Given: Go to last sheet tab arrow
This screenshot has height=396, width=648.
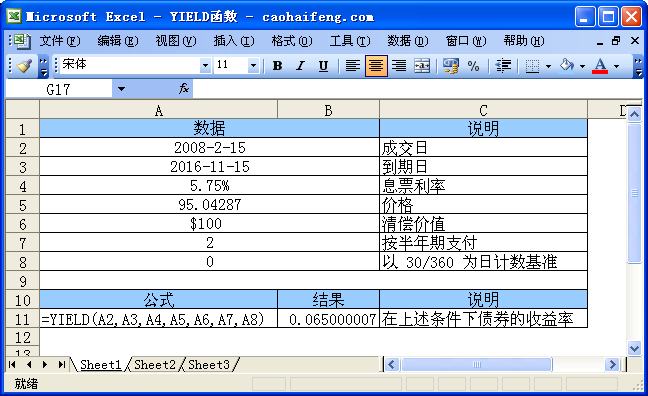Looking at the screenshot, I should point(62,364).
